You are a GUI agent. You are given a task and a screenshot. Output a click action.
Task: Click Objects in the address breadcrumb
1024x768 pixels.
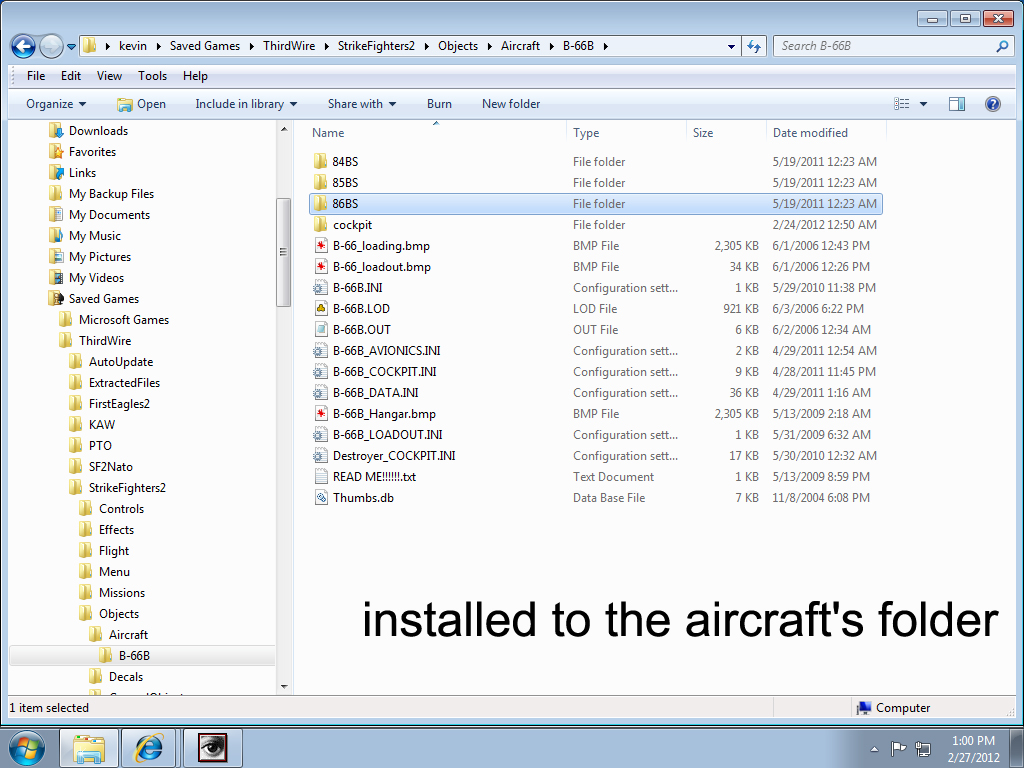(x=458, y=46)
